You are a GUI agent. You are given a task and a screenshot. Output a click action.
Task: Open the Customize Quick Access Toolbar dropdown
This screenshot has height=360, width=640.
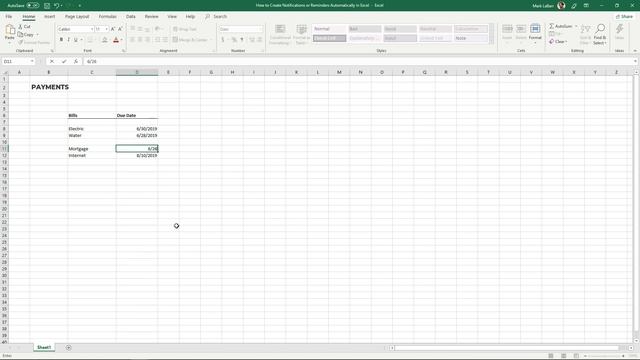click(80, 6)
